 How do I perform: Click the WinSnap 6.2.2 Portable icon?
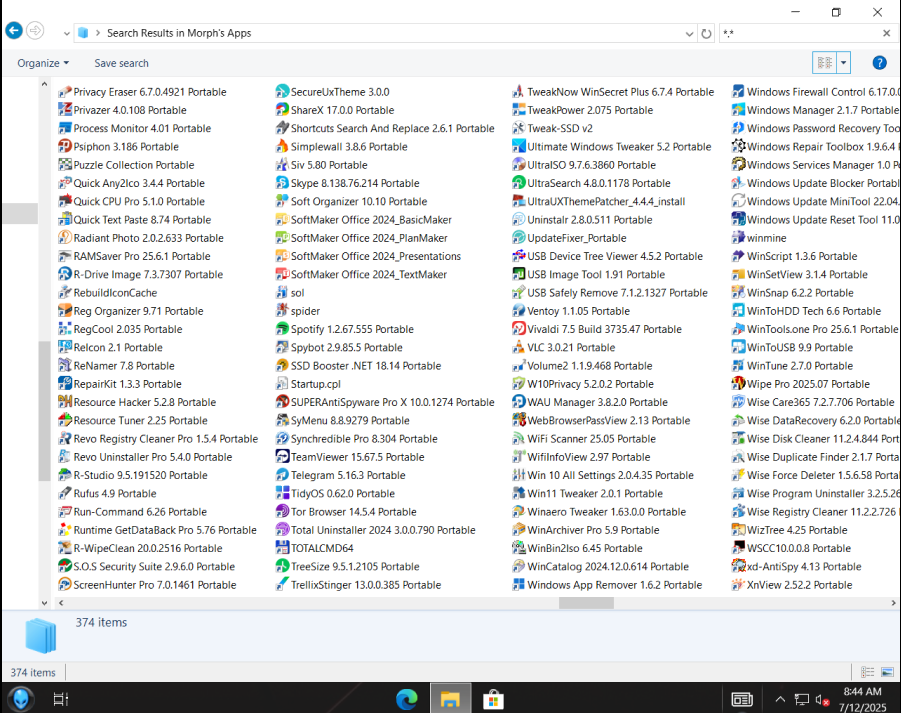coord(738,292)
